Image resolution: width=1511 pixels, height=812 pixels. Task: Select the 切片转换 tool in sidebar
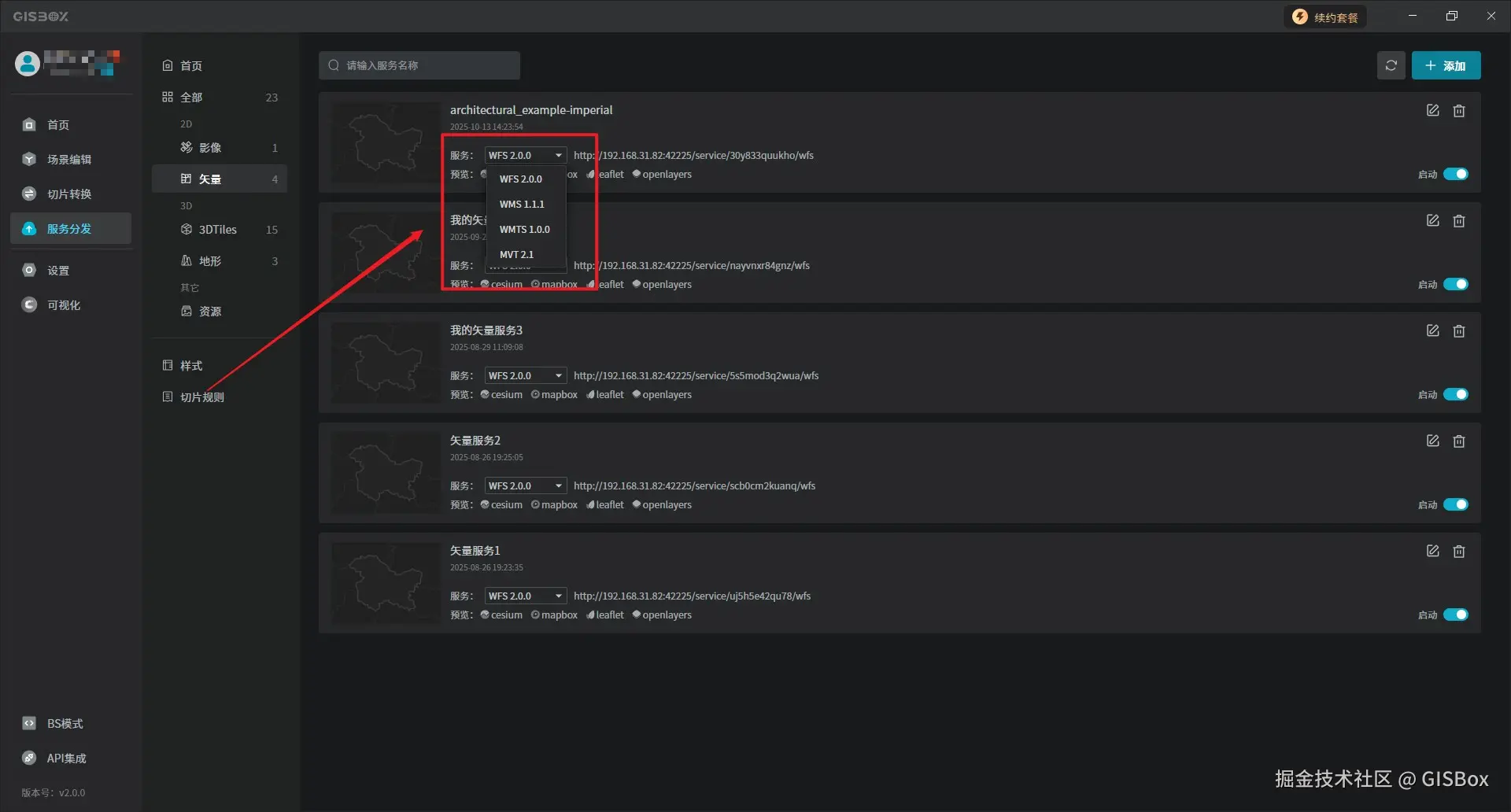(70, 194)
